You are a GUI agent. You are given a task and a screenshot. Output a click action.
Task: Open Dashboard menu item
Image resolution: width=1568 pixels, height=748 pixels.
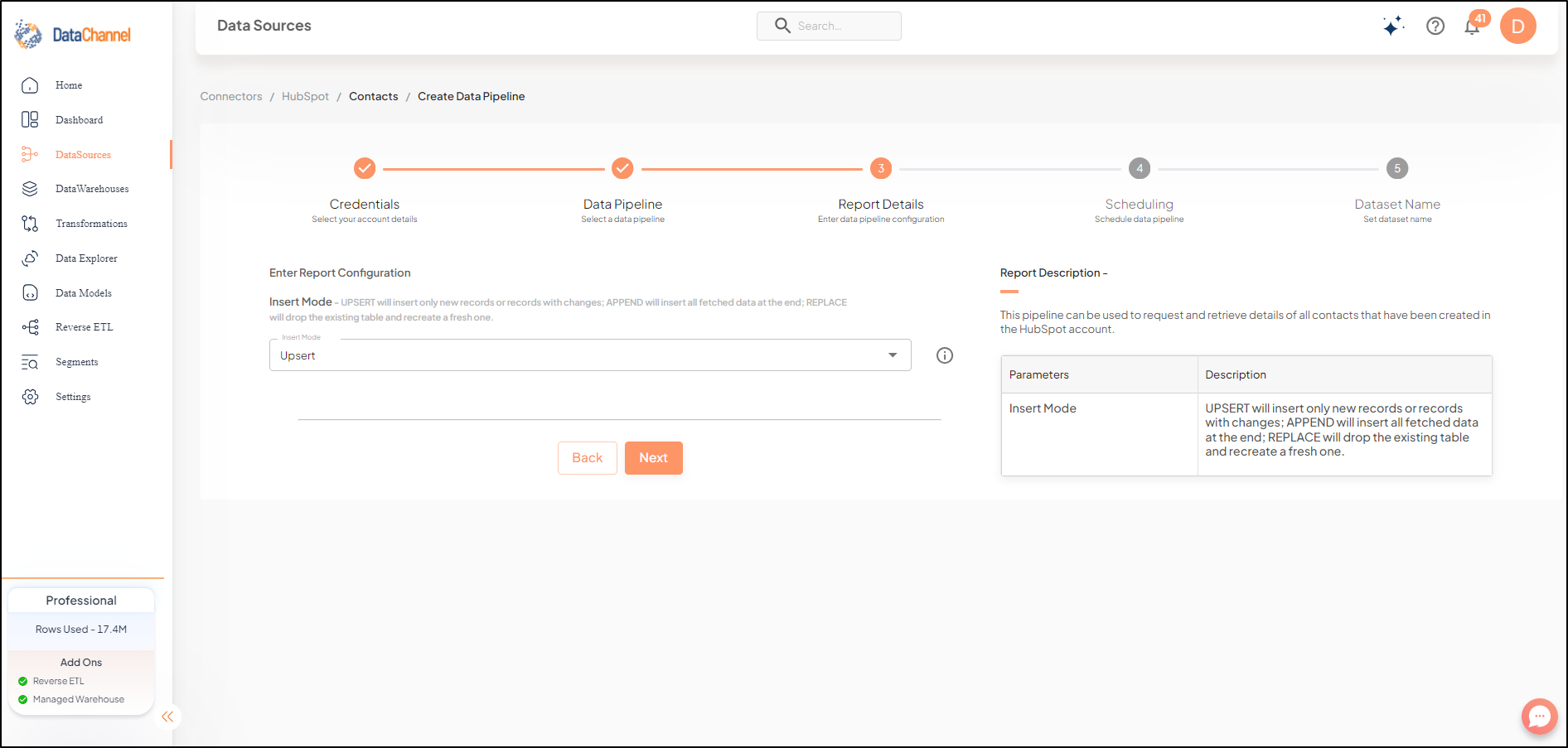pyautogui.click(x=80, y=120)
